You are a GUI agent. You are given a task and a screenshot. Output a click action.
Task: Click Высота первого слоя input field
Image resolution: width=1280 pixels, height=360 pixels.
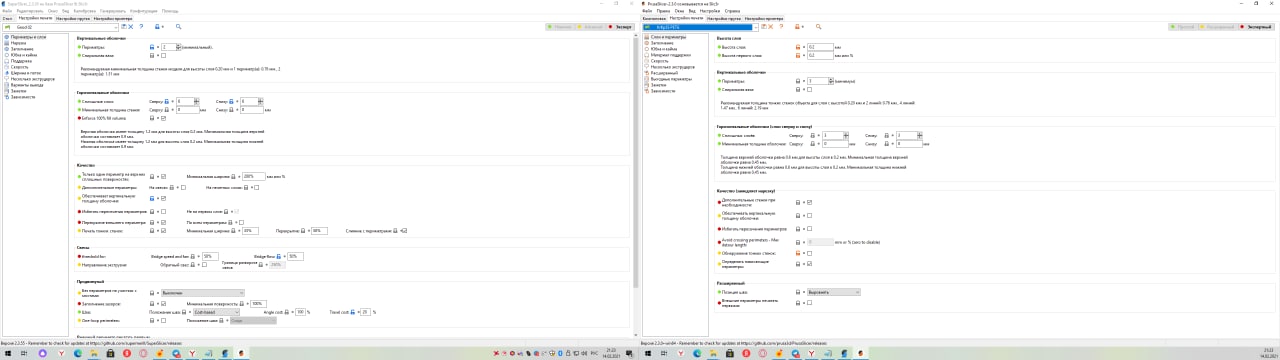[x=820, y=56]
